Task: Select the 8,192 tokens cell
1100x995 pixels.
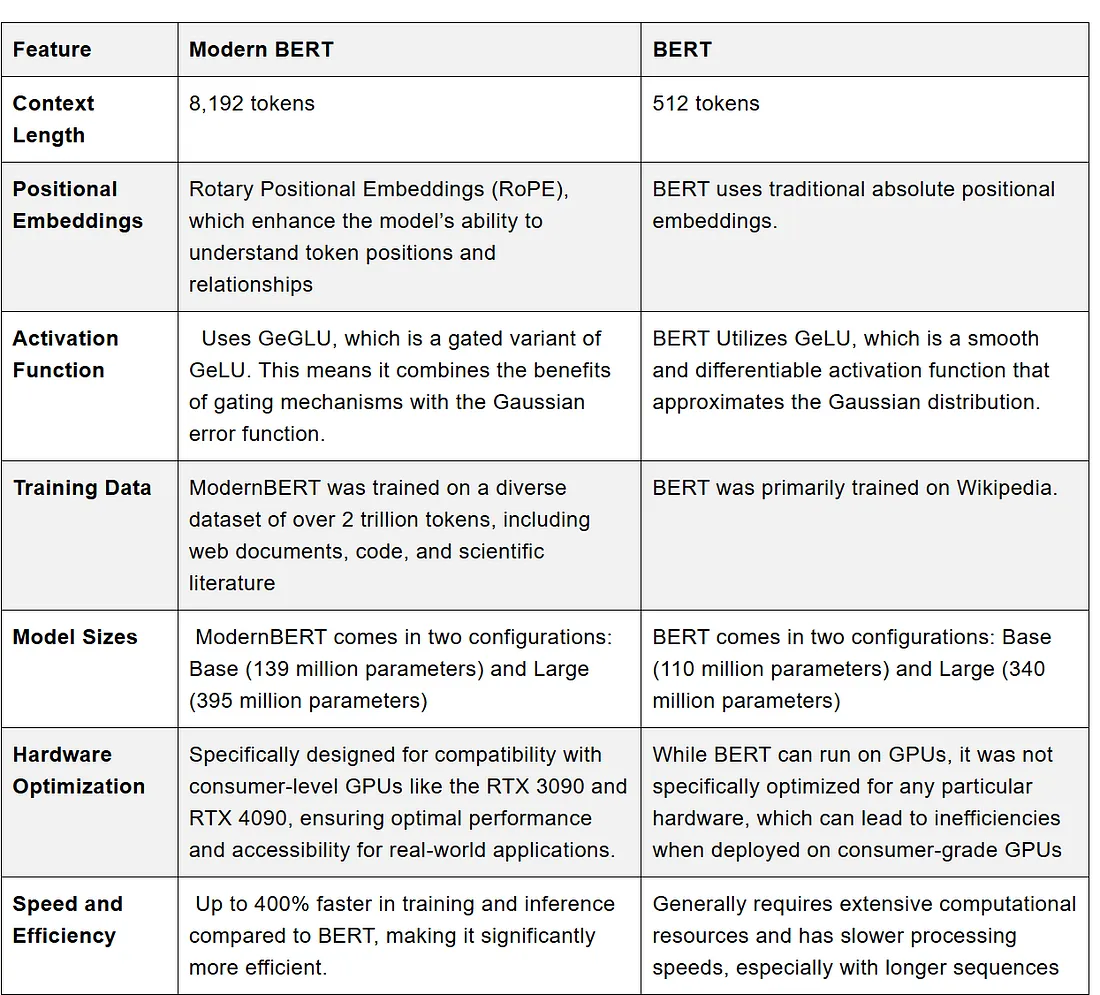Action: (409, 119)
